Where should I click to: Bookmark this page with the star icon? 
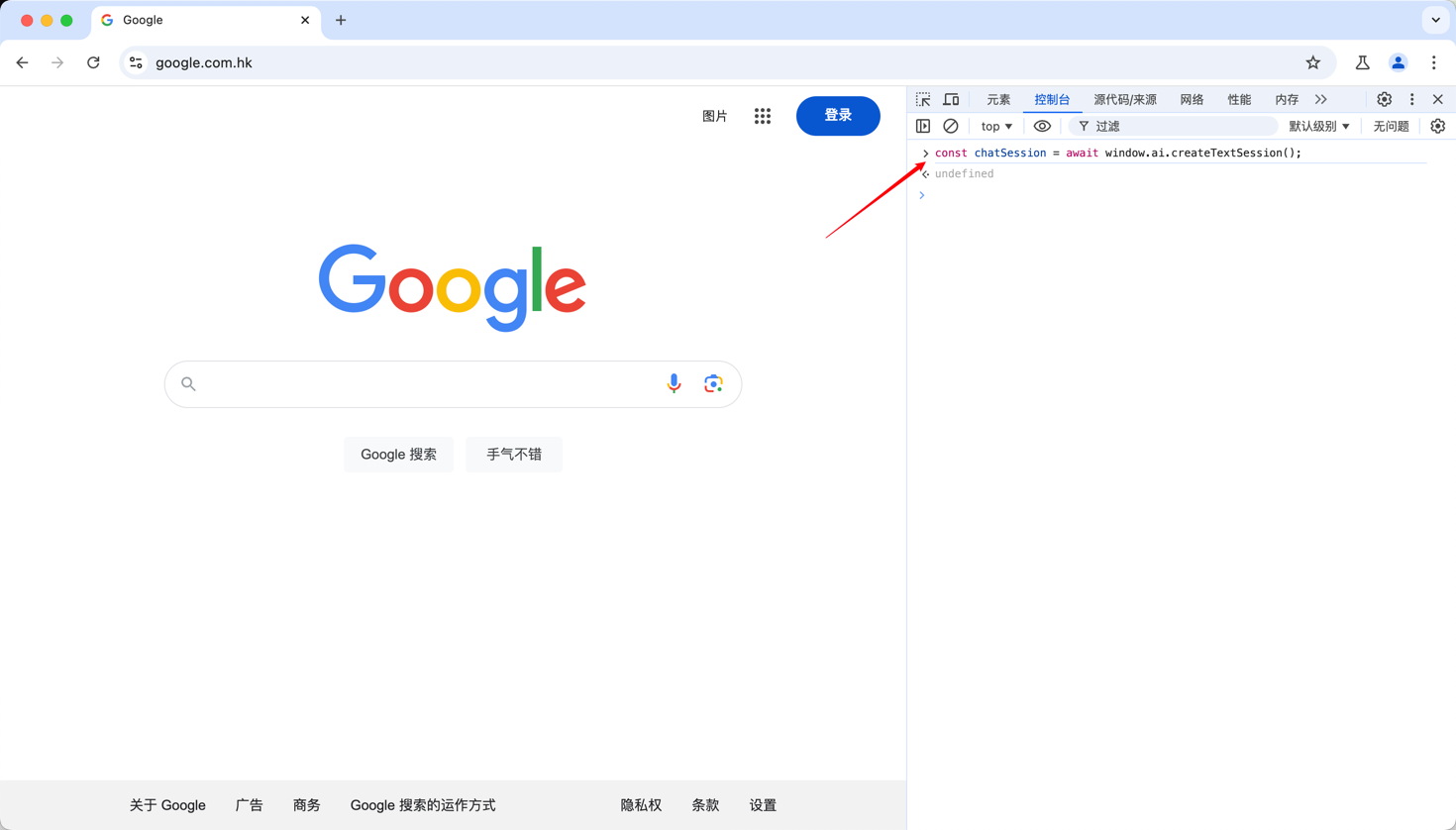(x=1312, y=62)
